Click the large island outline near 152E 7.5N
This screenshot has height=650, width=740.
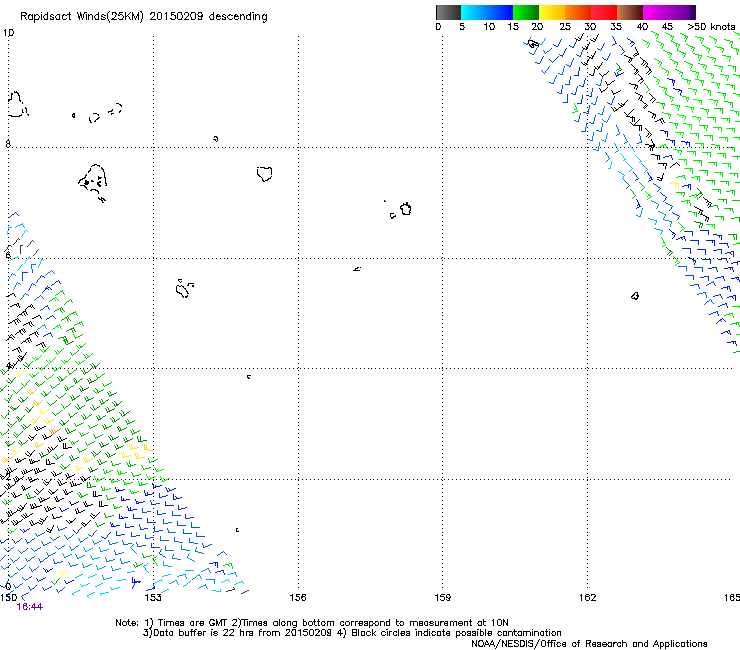[93, 182]
